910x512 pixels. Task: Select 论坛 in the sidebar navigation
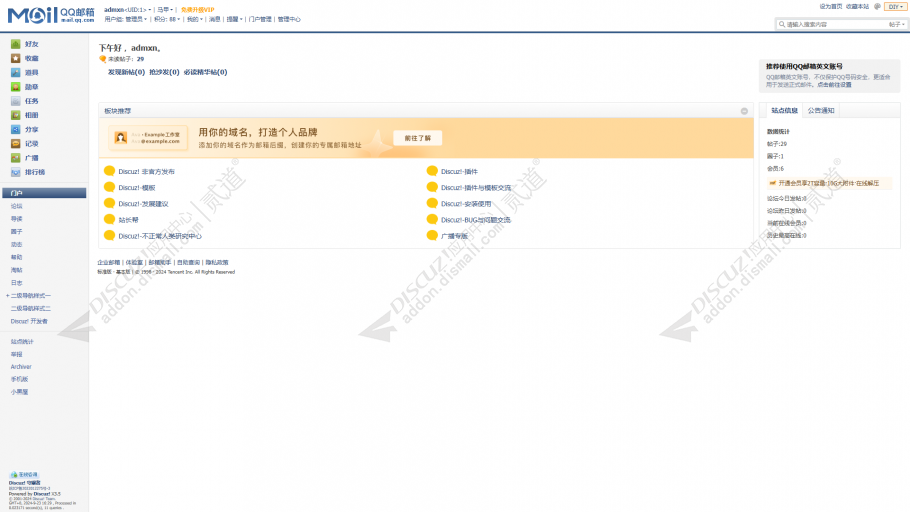coord(16,206)
